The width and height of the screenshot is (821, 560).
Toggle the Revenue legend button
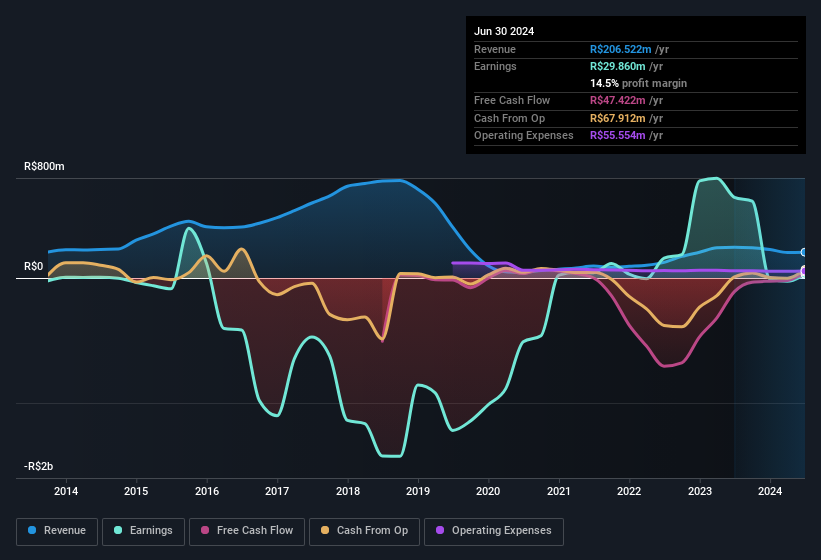coord(57,531)
